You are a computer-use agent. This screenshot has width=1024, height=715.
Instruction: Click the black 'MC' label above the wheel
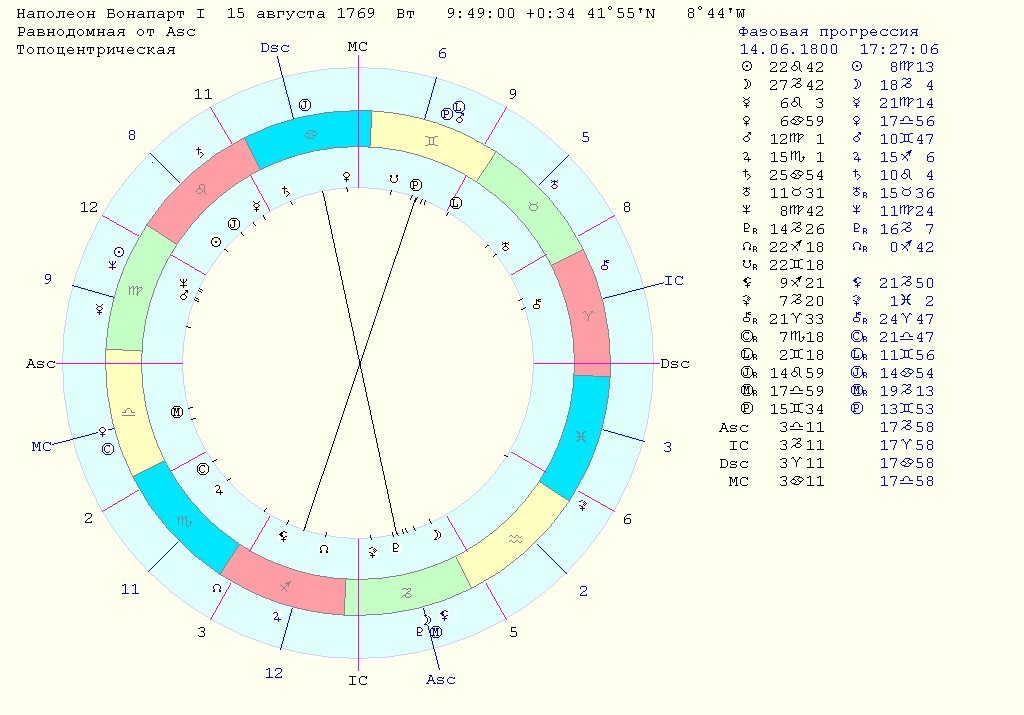pyautogui.click(x=358, y=46)
